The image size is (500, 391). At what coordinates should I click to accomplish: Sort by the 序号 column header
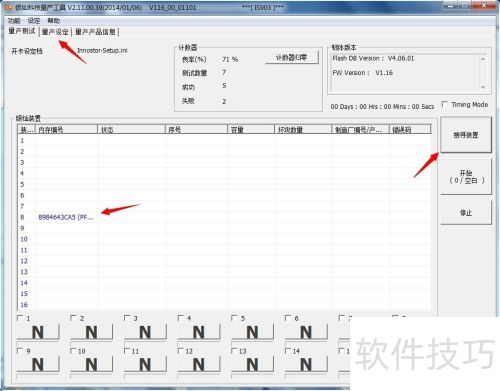(196, 130)
